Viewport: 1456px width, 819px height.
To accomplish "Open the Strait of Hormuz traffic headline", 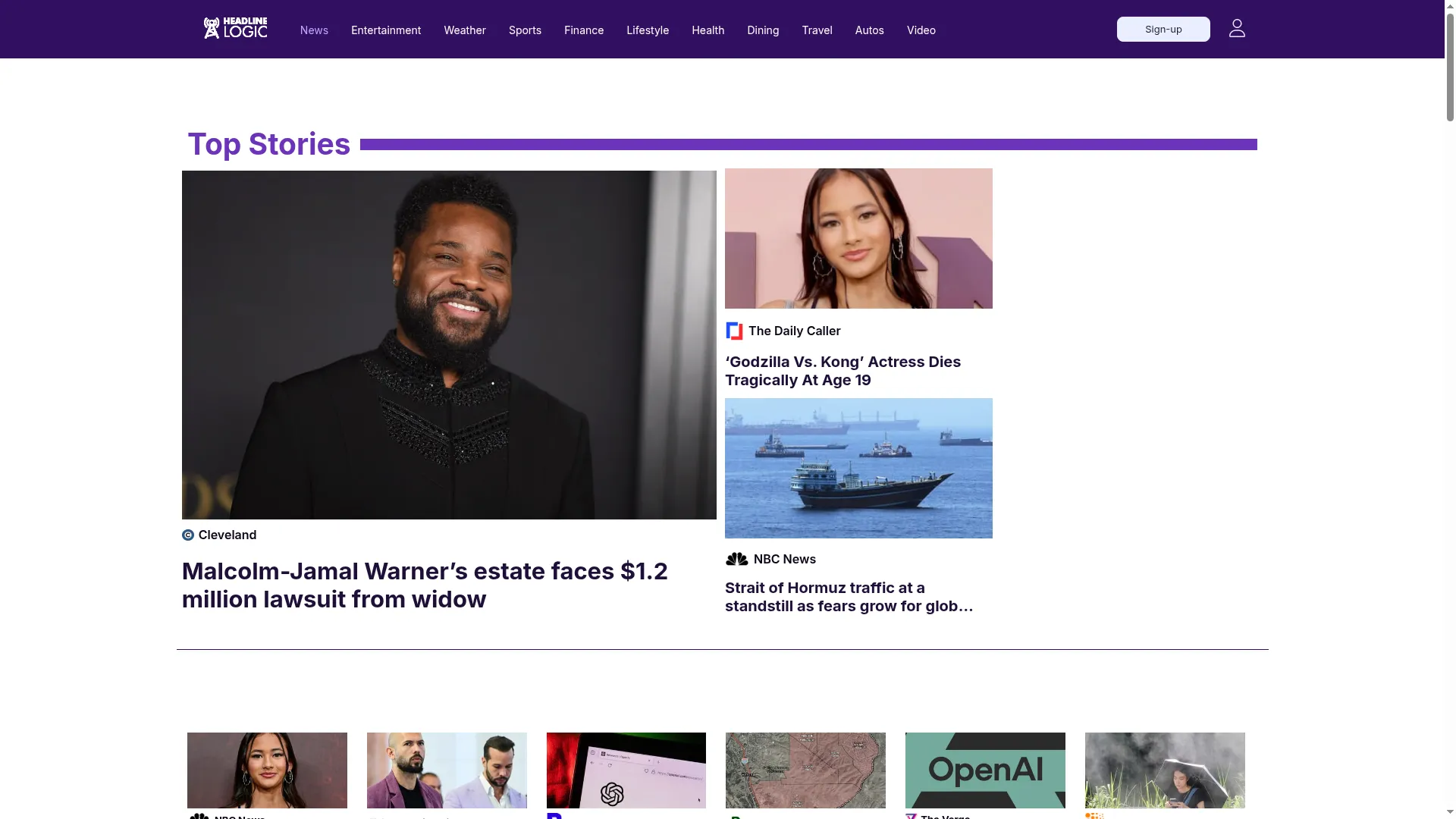I will (849, 598).
